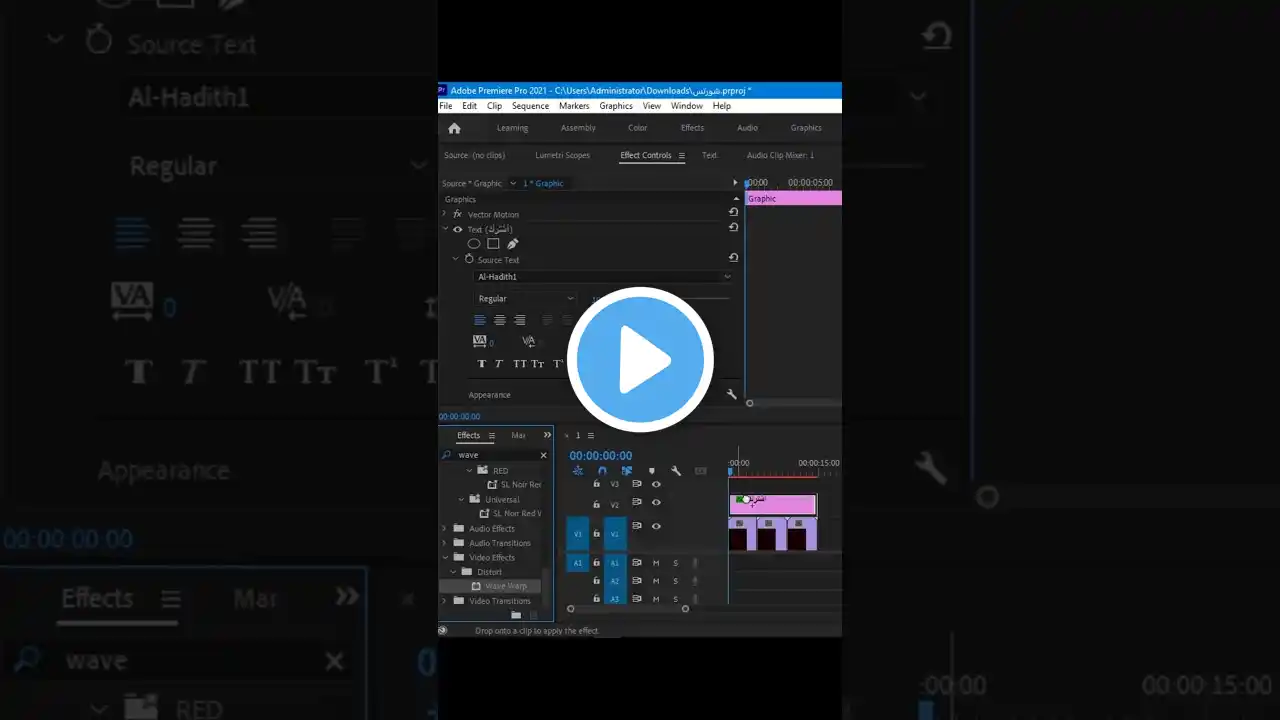
Task: Hide the V3 video track output
Action: click(656, 484)
